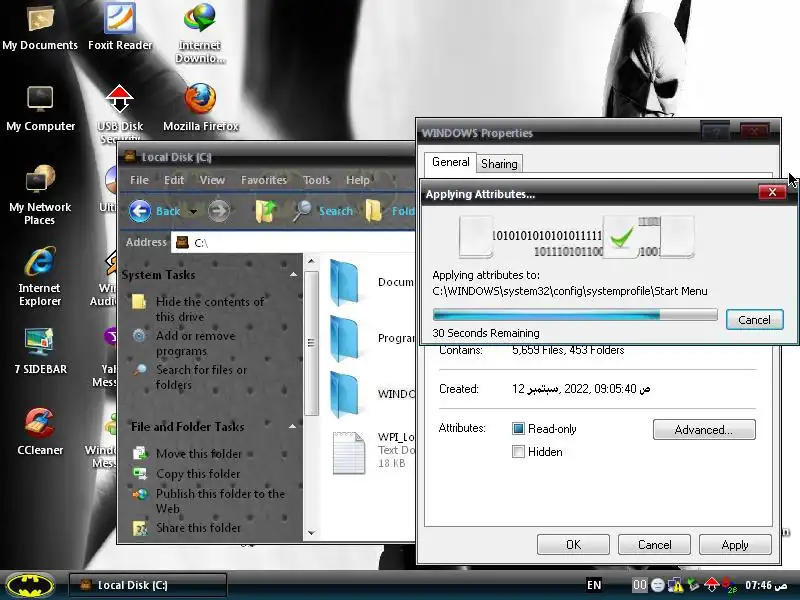Screen dimensions: 800x600
Task: Click OK in WINDOWS Properties dialog
Action: tap(573, 544)
